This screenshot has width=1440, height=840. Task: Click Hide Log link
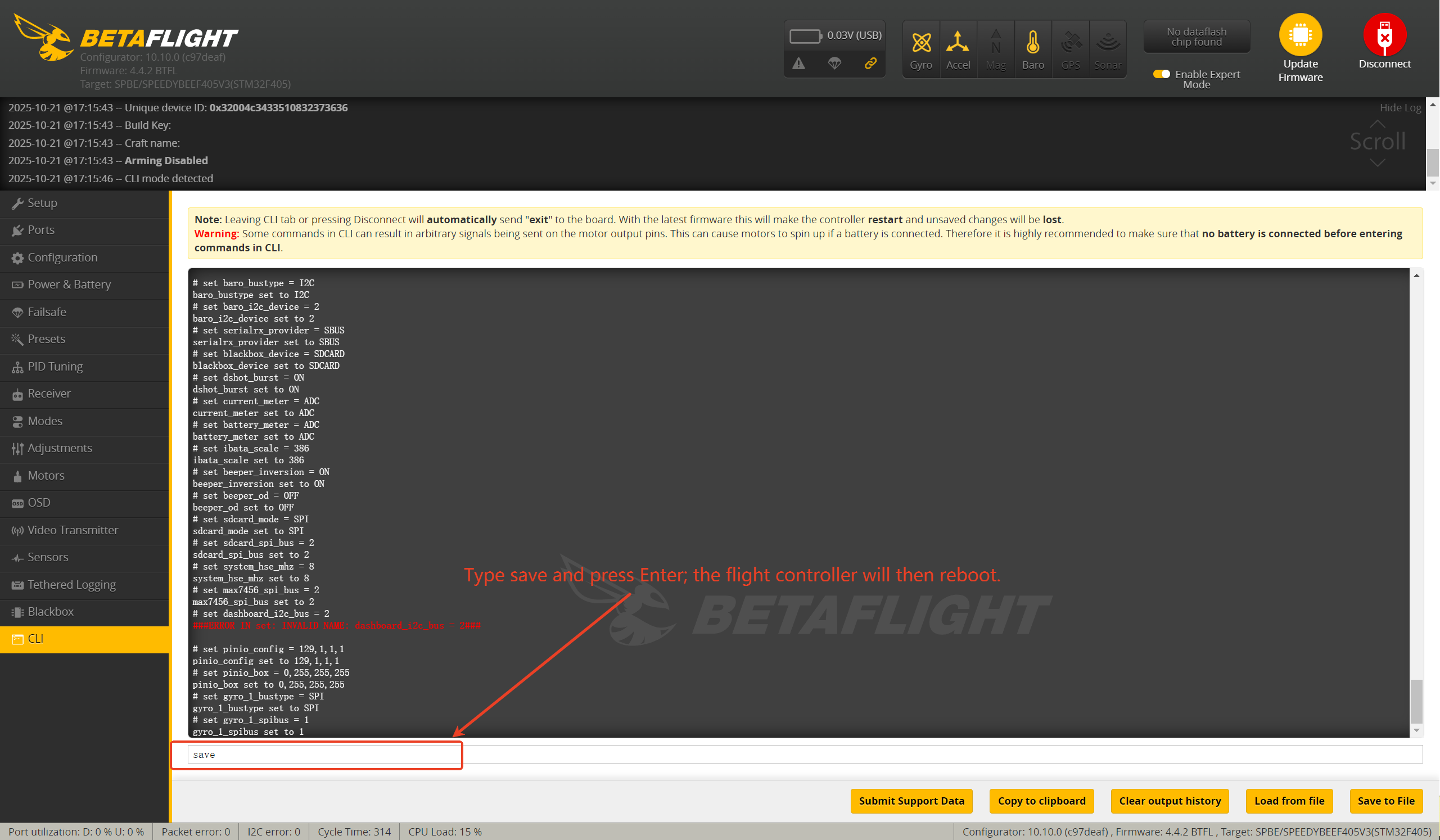[x=1400, y=107]
